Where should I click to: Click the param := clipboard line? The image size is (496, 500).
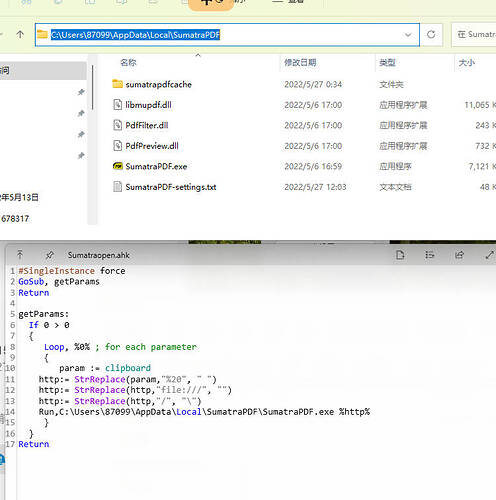click(x=105, y=368)
